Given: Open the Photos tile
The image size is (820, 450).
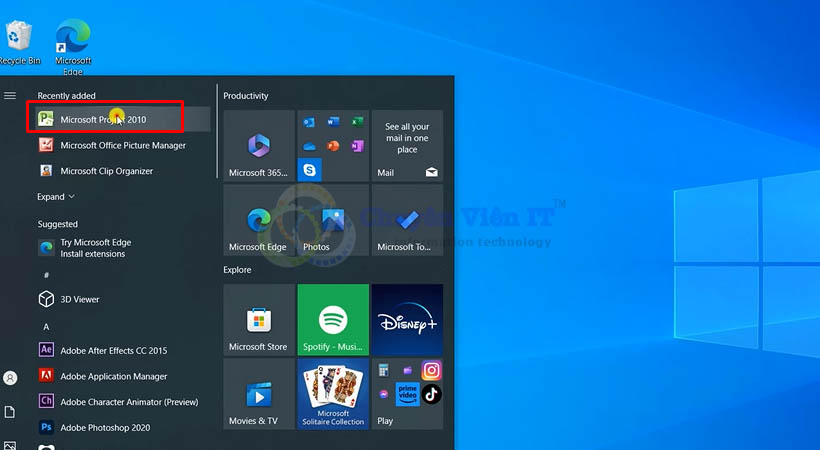Looking at the screenshot, I should point(333,221).
